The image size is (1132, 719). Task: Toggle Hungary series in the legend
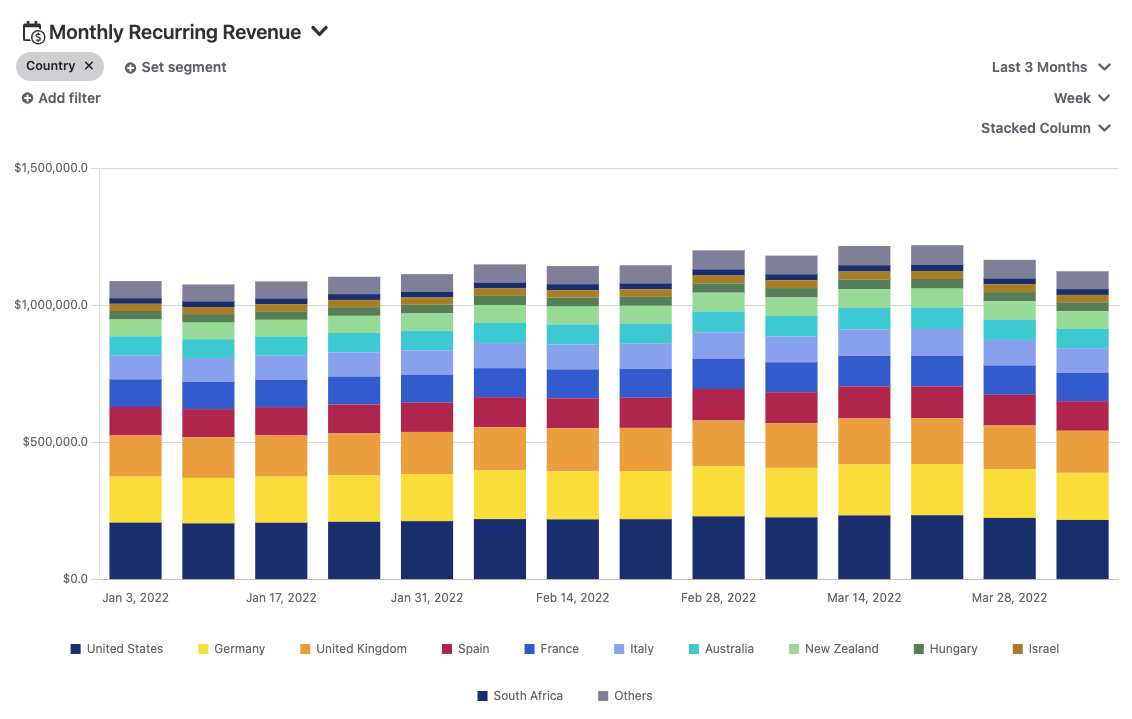click(946, 649)
